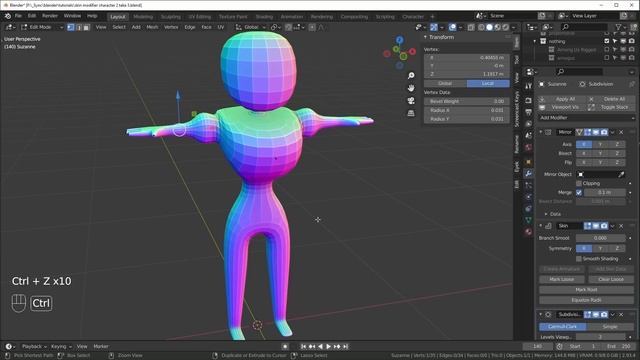Open the Edit Mode dropdown

pos(42,27)
